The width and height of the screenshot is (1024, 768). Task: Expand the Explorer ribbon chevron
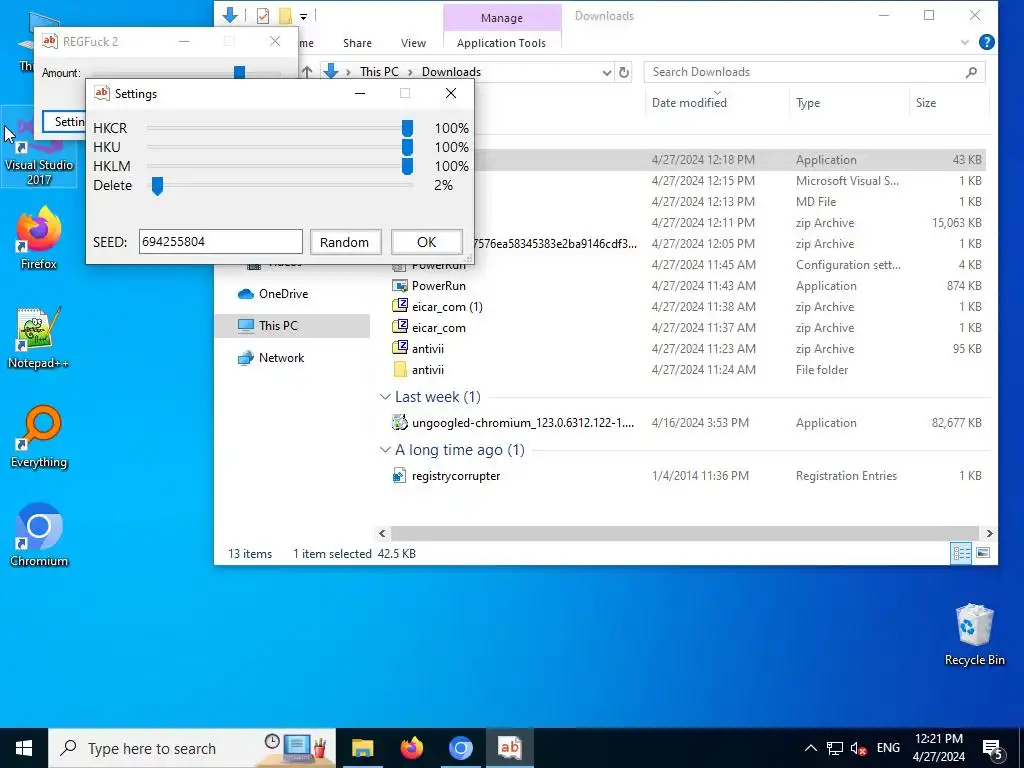(x=965, y=42)
